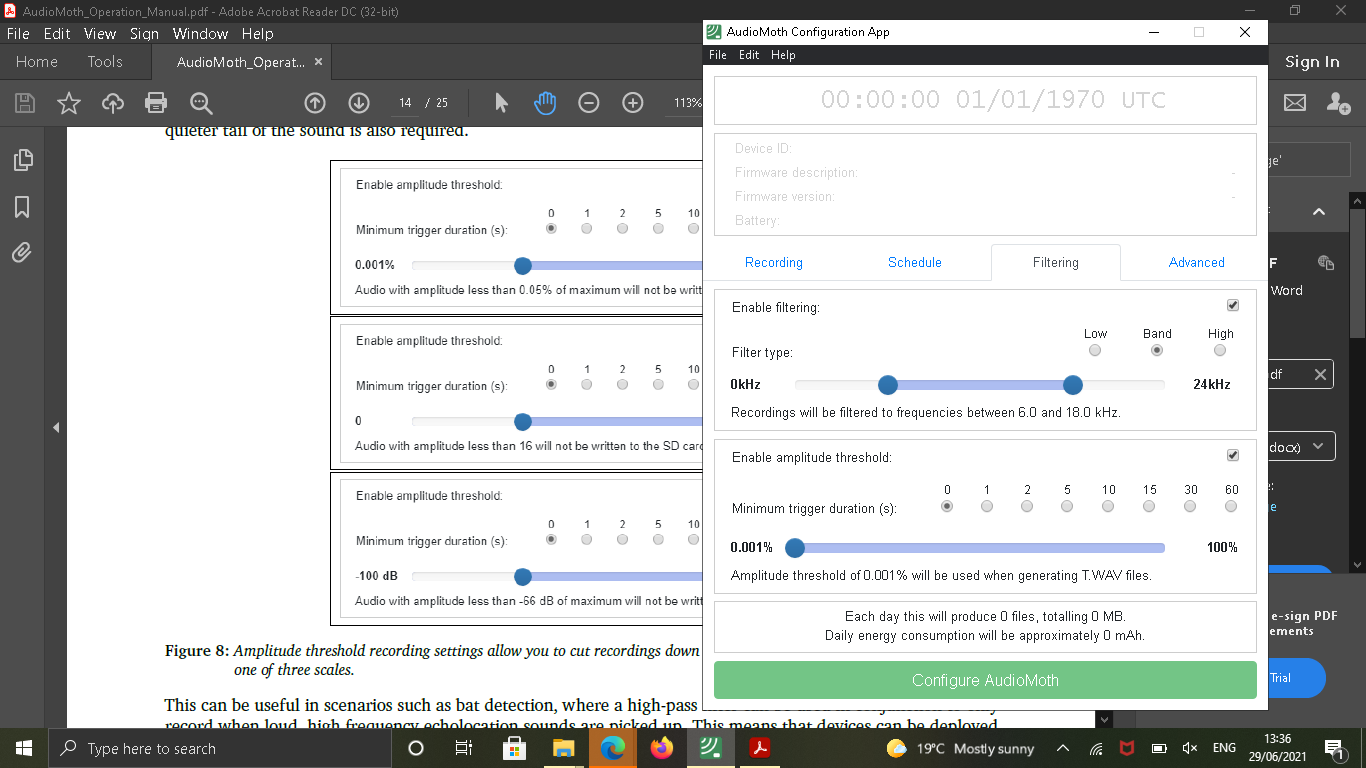Open Microsoft Store from the taskbar
The width and height of the screenshot is (1366, 768).
[514, 748]
